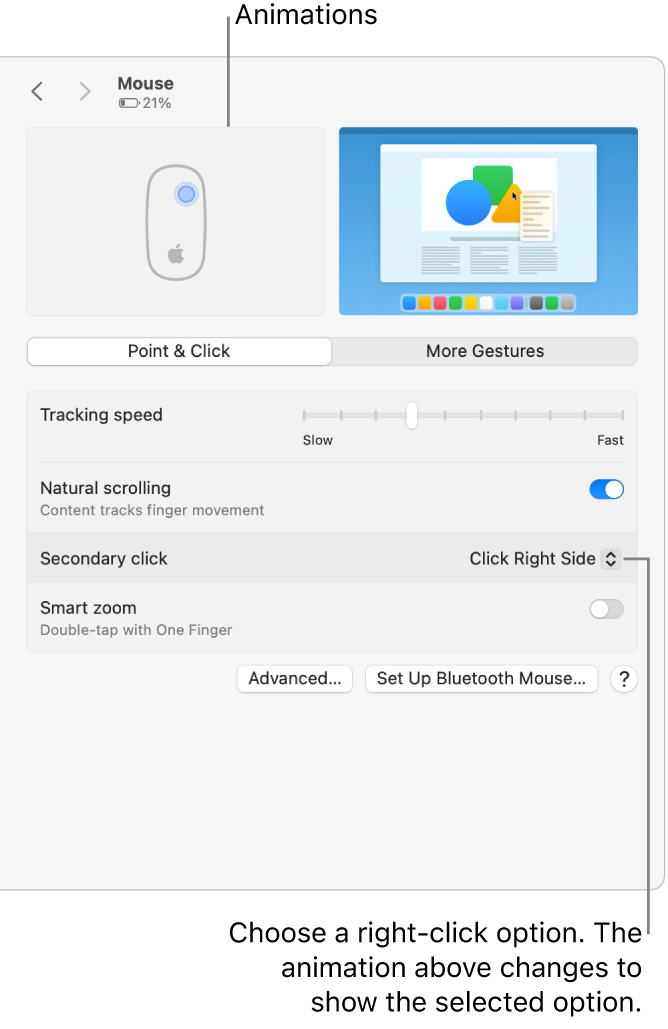
Task: Click the mouse animation illustration
Action: (x=175, y=221)
